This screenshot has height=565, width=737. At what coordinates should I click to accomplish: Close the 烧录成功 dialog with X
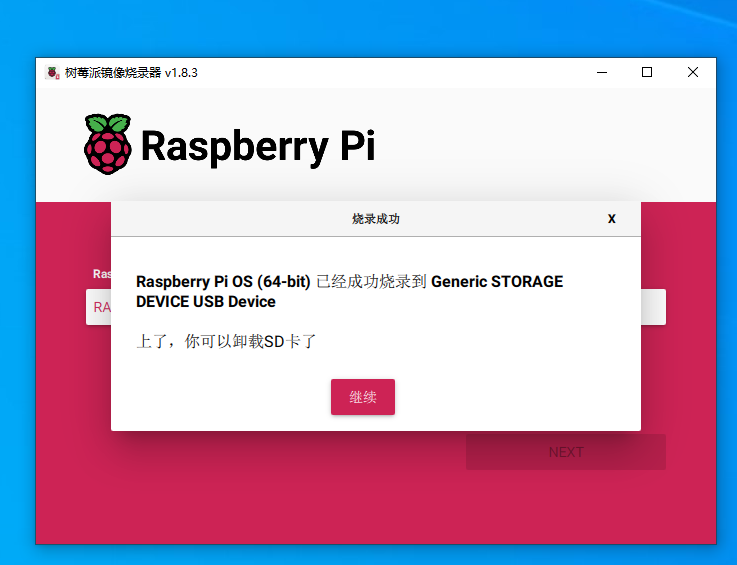[x=611, y=219]
